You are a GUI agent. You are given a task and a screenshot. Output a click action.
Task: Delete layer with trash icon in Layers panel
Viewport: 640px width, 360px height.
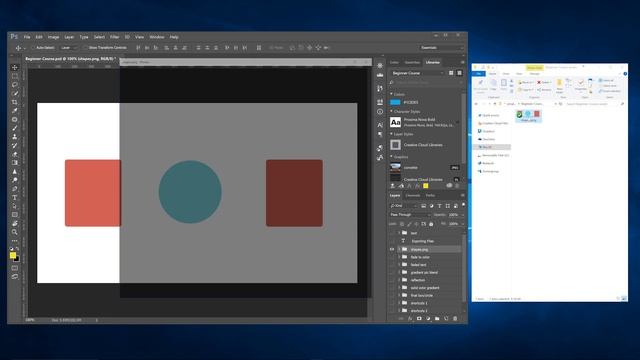click(456, 319)
